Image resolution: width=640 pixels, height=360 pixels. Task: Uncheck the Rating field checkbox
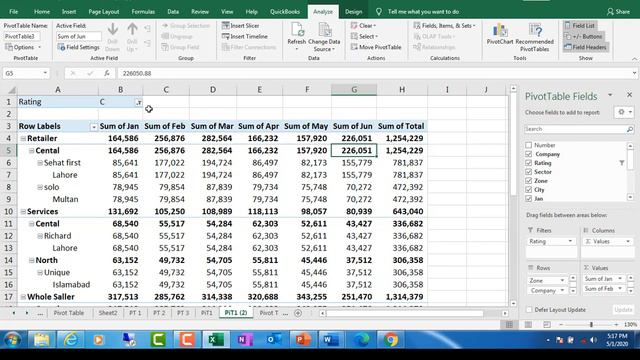[529, 163]
